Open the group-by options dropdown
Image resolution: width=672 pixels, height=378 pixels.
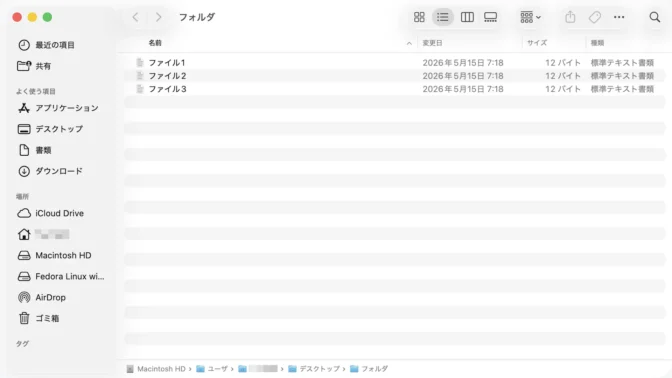[x=530, y=17]
